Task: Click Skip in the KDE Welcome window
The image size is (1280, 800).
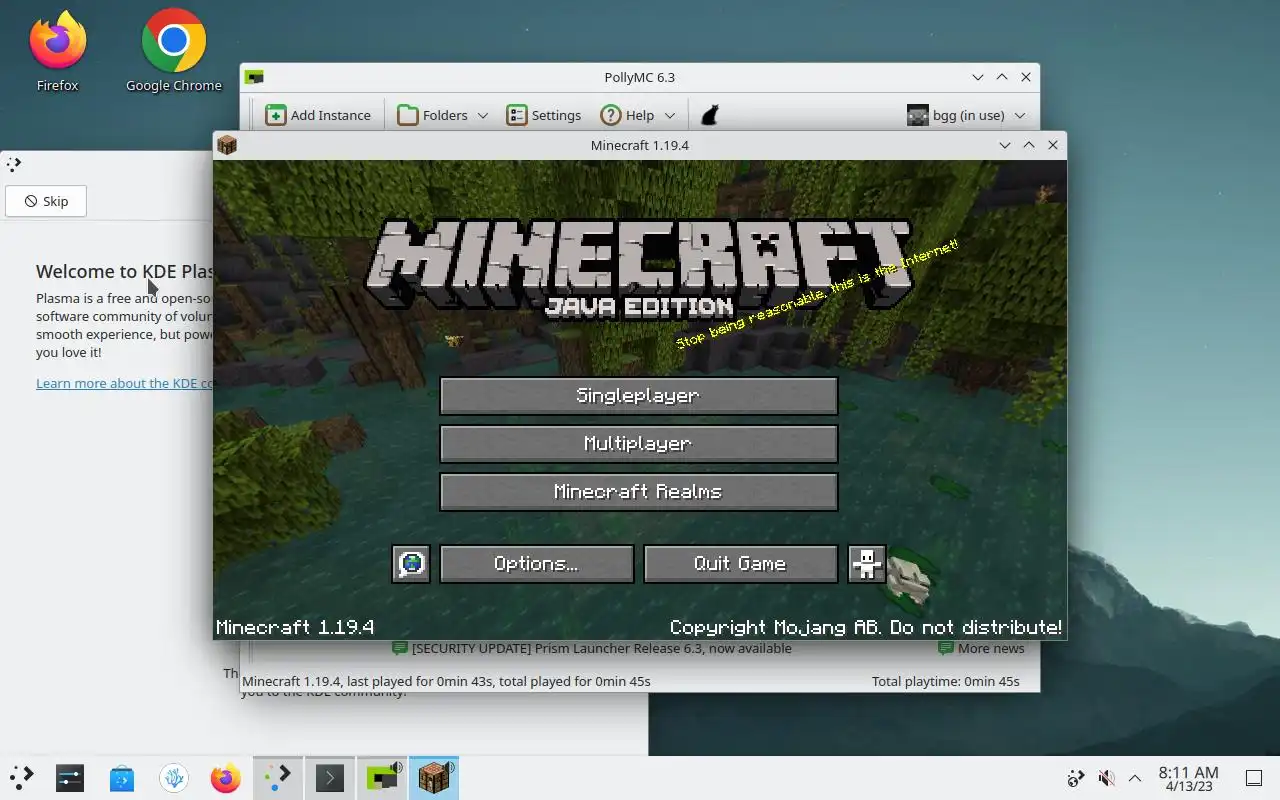Action: click(x=46, y=201)
